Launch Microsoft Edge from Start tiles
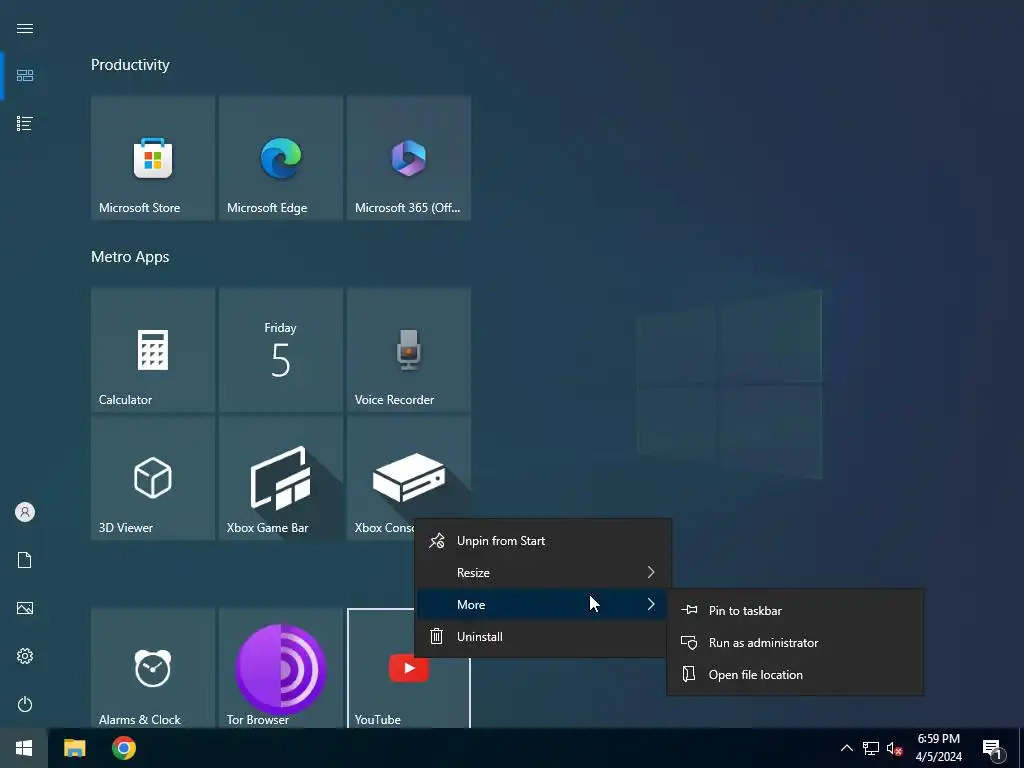Screen dimensions: 1024x768 281,158
